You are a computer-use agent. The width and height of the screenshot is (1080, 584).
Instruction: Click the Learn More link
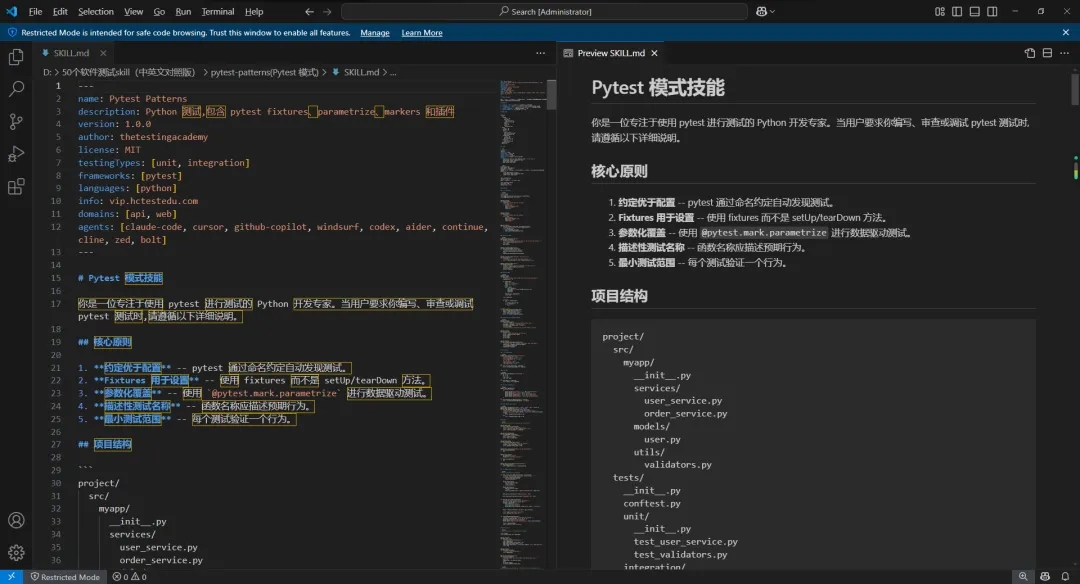pos(422,32)
